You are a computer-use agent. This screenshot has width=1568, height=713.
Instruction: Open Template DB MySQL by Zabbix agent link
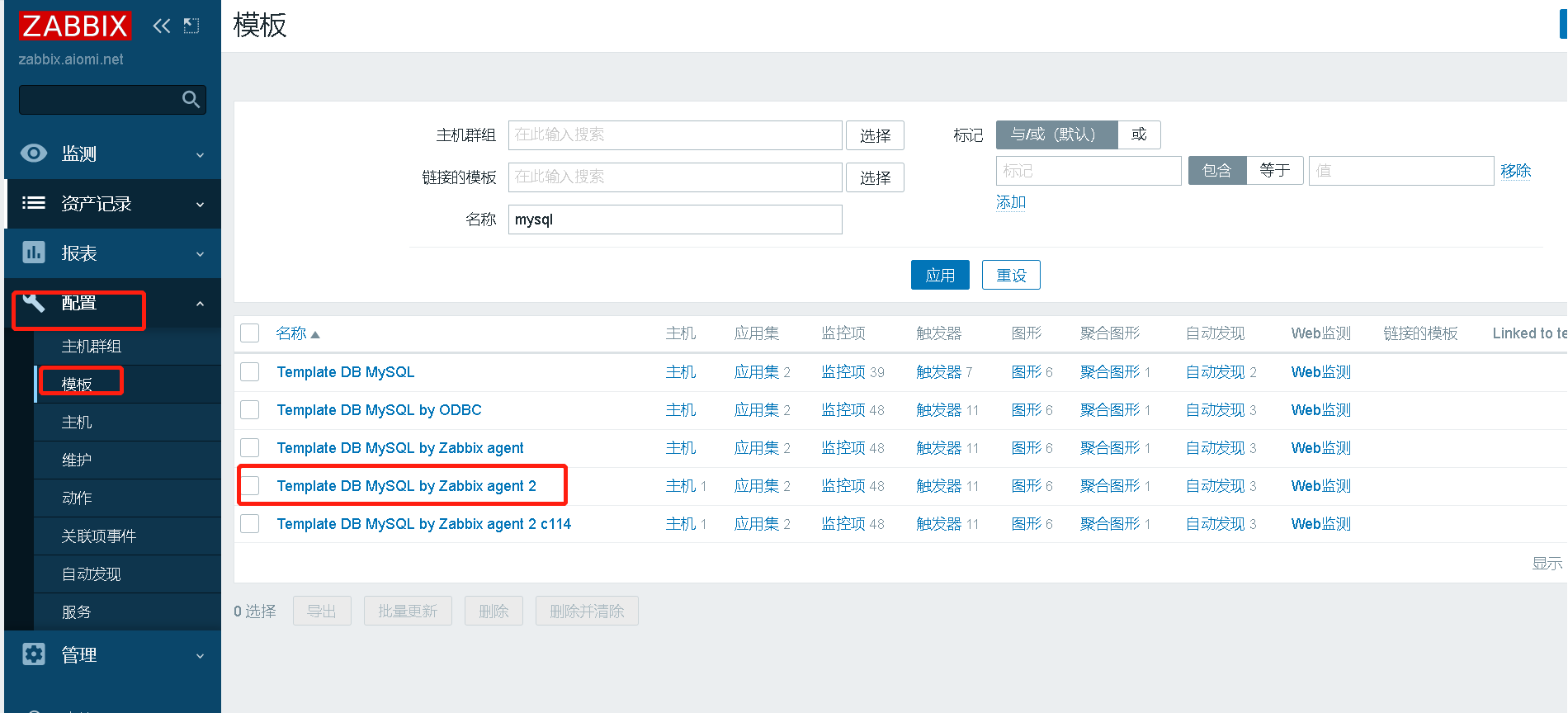400,448
